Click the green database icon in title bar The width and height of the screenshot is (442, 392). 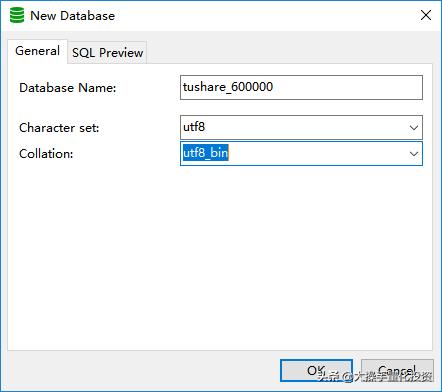click(17, 15)
